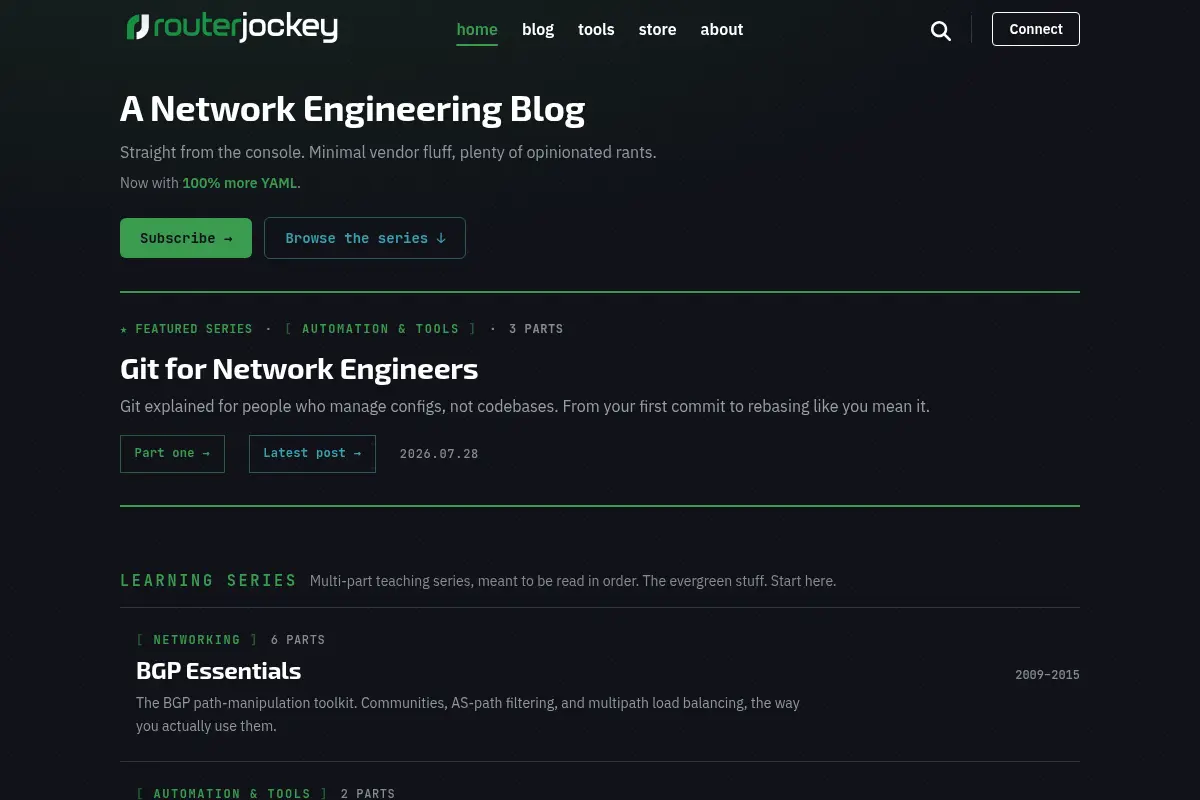Click the 6 PARTS label
This screenshot has height=800, width=1200.
[x=298, y=640]
